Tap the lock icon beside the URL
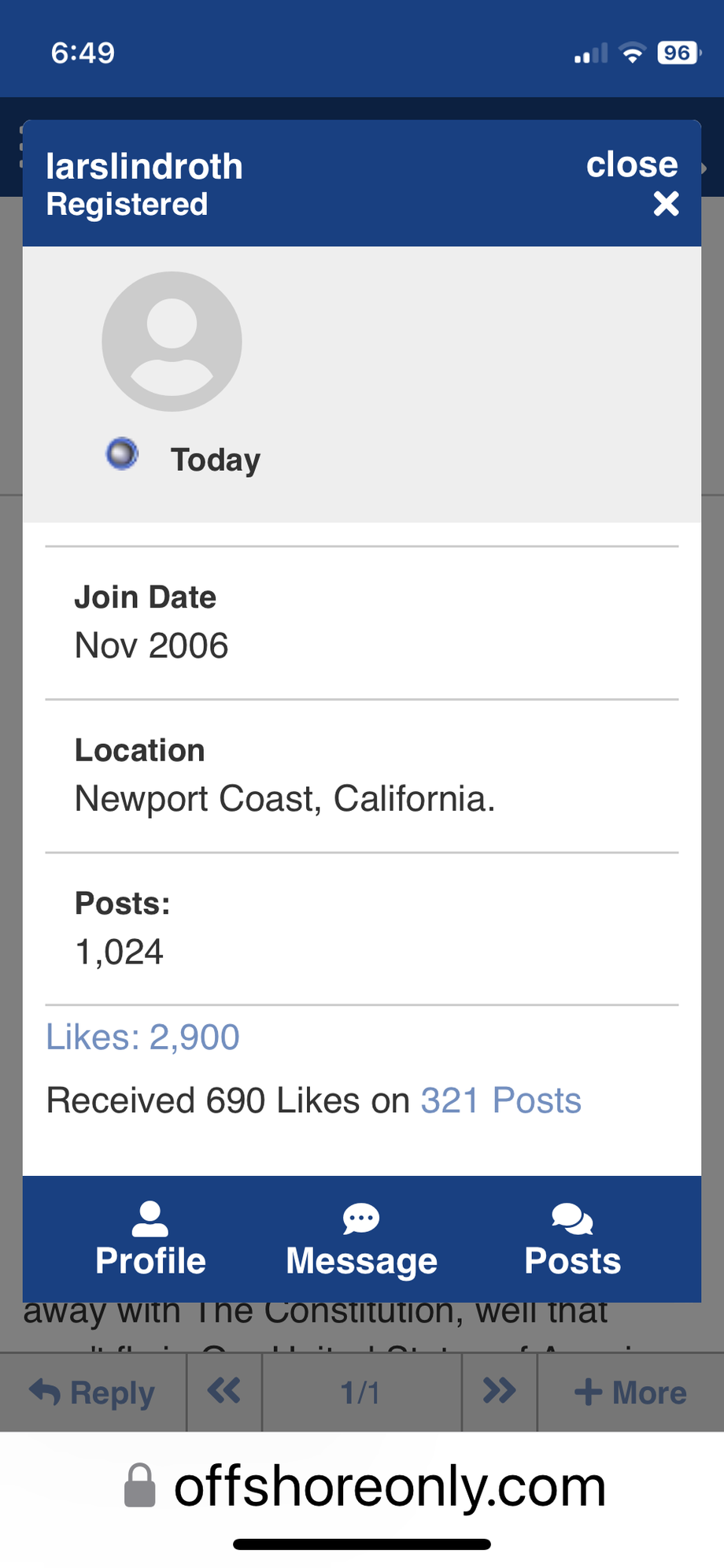 click(140, 1486)
